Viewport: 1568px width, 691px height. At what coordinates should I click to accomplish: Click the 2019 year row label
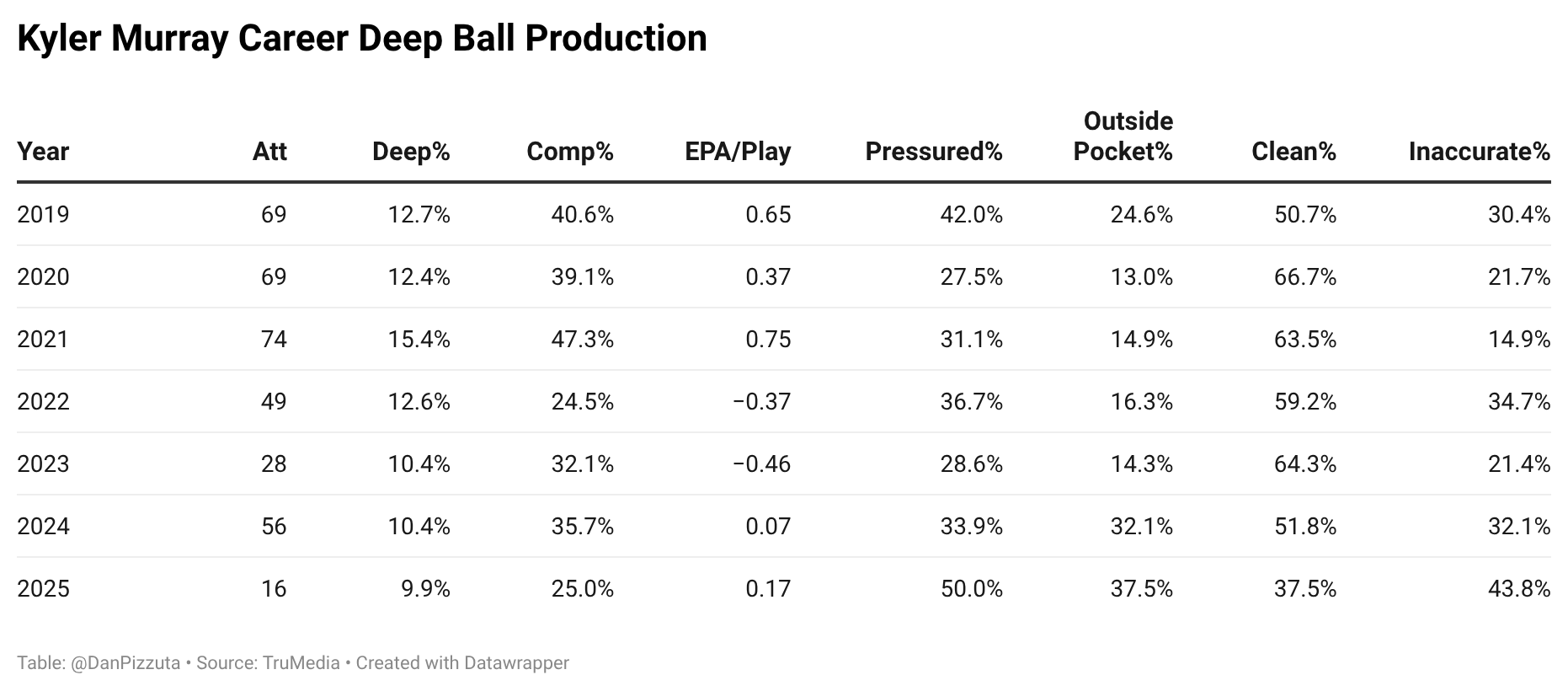click(43, 215)
